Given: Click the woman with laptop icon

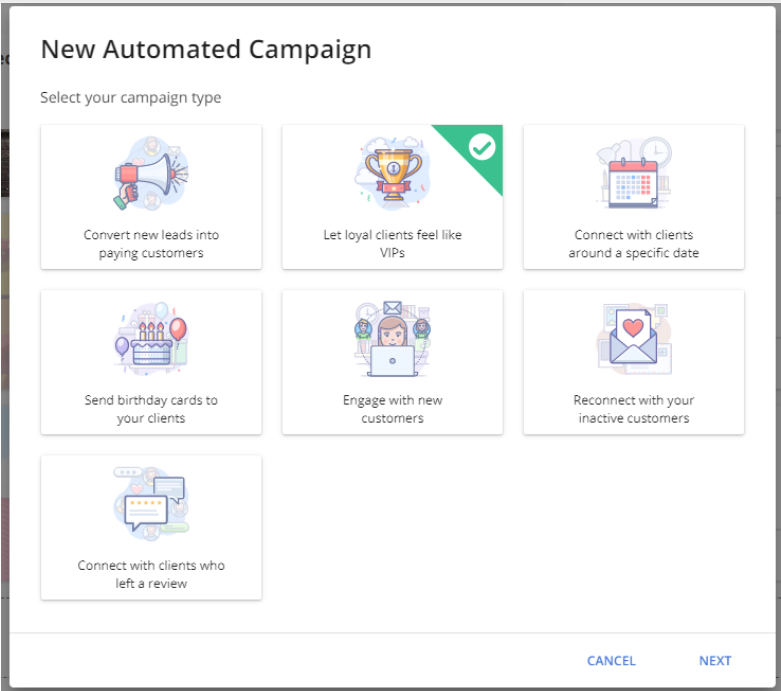Looking at the screenshot, I should pyautogui.click(x=392, y=338).
